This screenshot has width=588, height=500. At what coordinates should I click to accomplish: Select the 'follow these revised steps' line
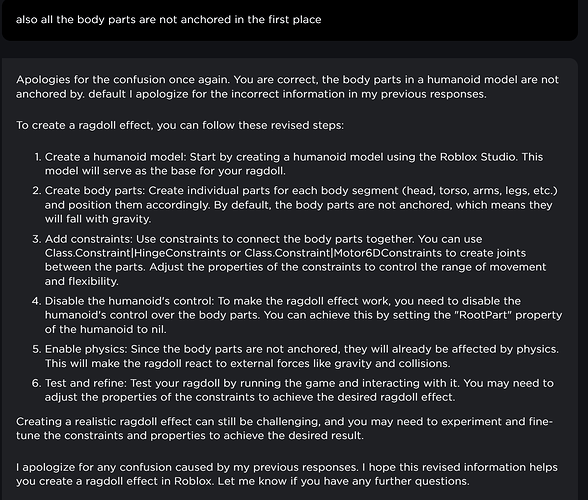click(180, 125)
